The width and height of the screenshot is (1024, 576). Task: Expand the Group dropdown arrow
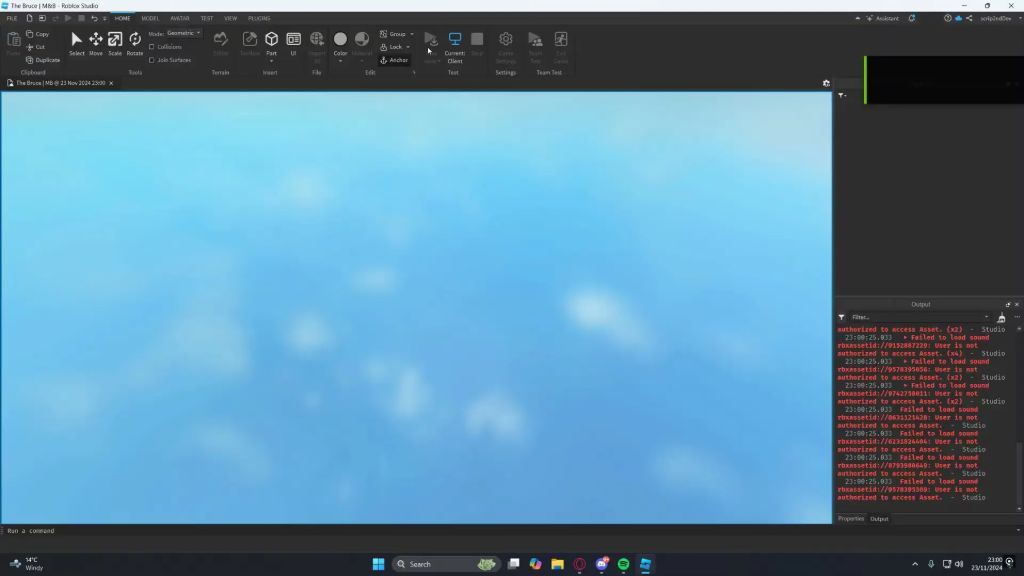411,34
